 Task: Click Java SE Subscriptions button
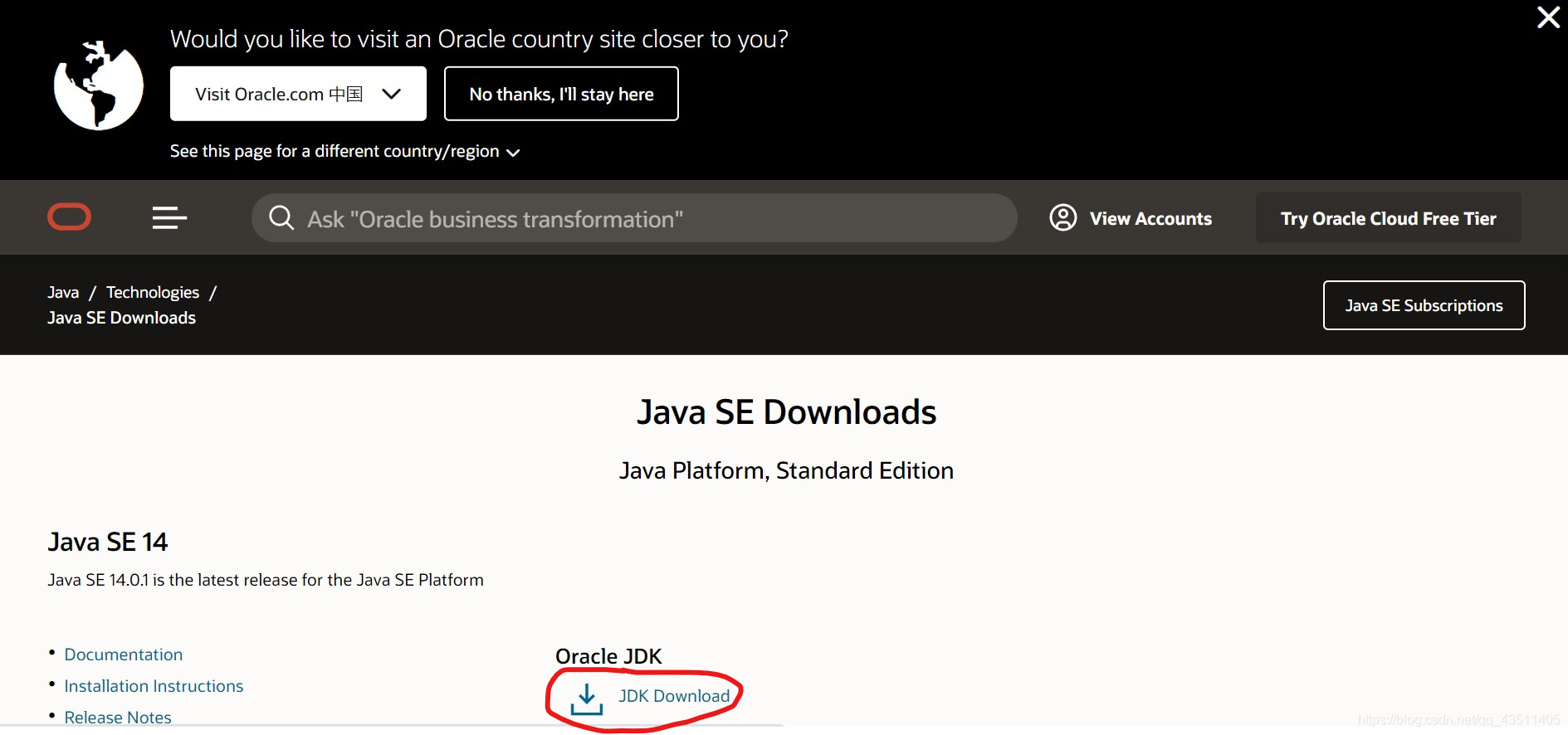[1424, 305]
